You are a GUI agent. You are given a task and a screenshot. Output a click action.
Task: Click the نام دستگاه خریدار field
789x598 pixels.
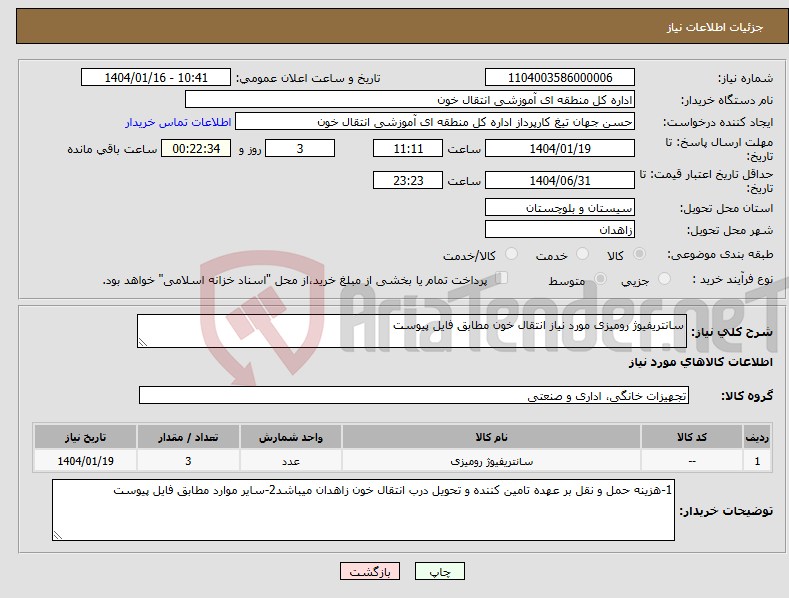coord(410,100)
